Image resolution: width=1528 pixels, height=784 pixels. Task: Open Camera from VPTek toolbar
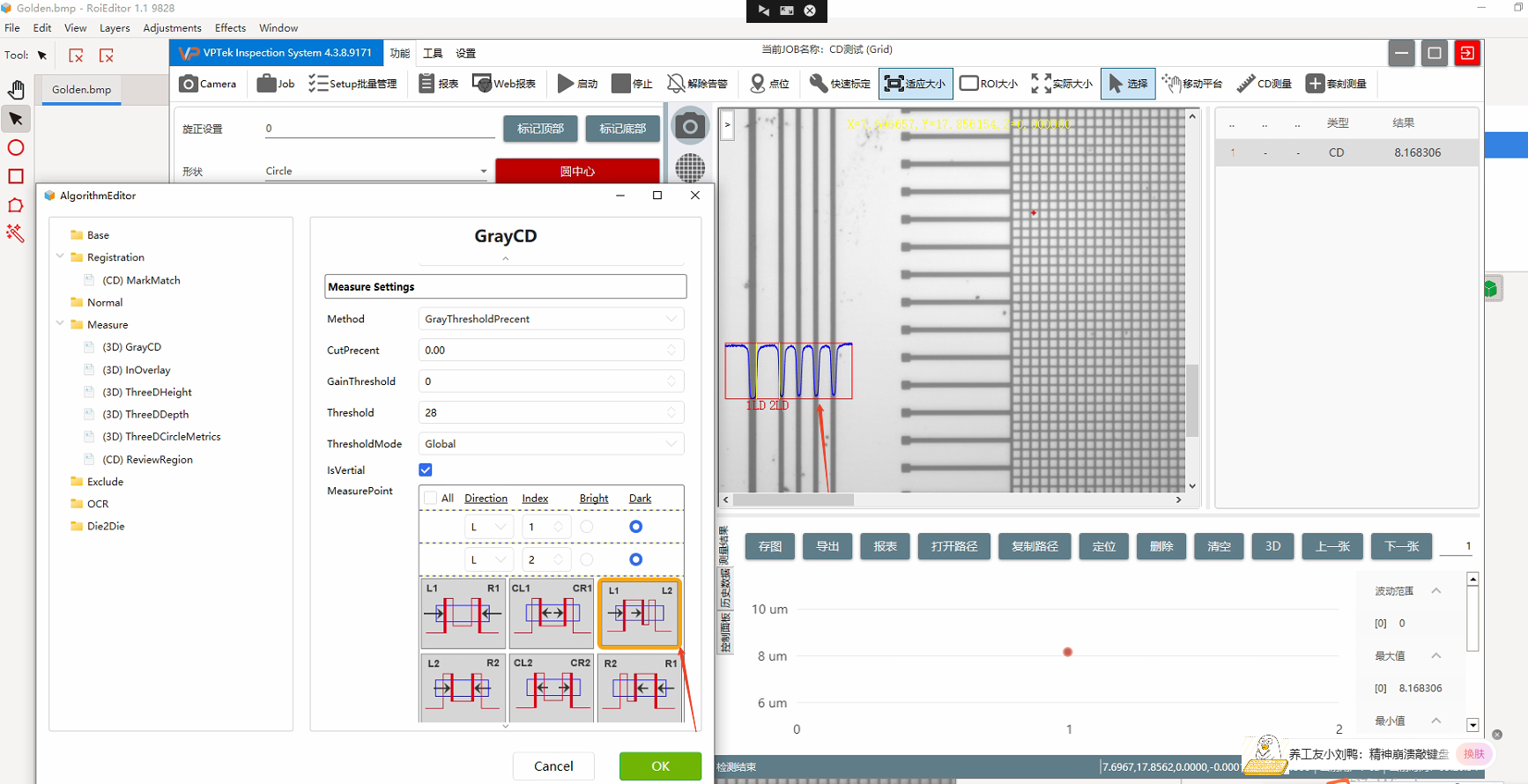point(208,84)
